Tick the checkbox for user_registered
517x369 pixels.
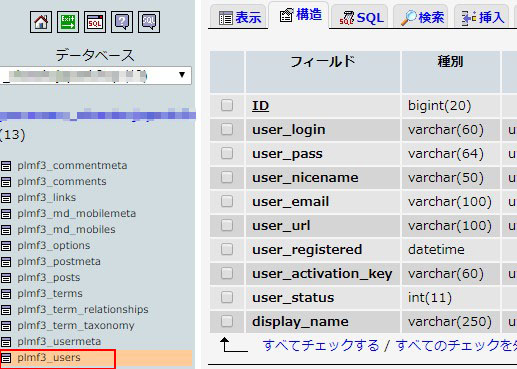pyautogui.click(x=227, y=249)
